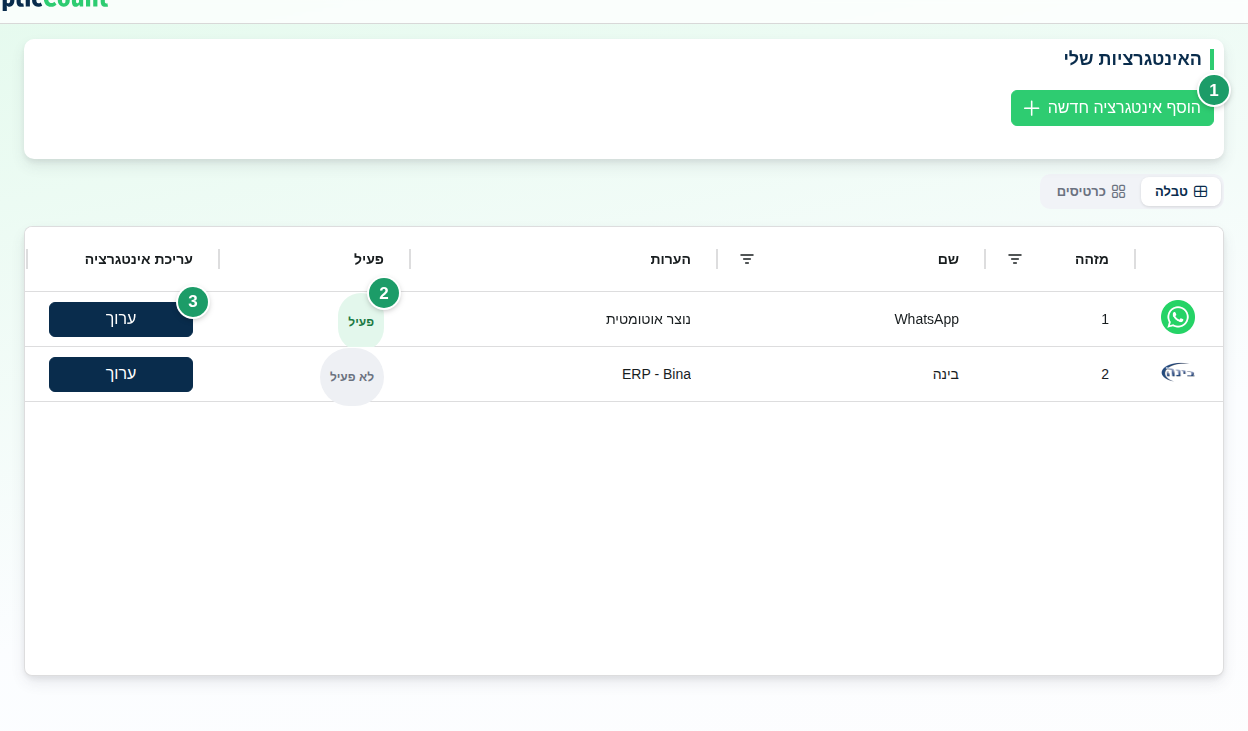Click tour step marker number 2
Image resolution: width=1248 pixels, height=731 pixels.
pyautogui.click(x=384, y=293)
